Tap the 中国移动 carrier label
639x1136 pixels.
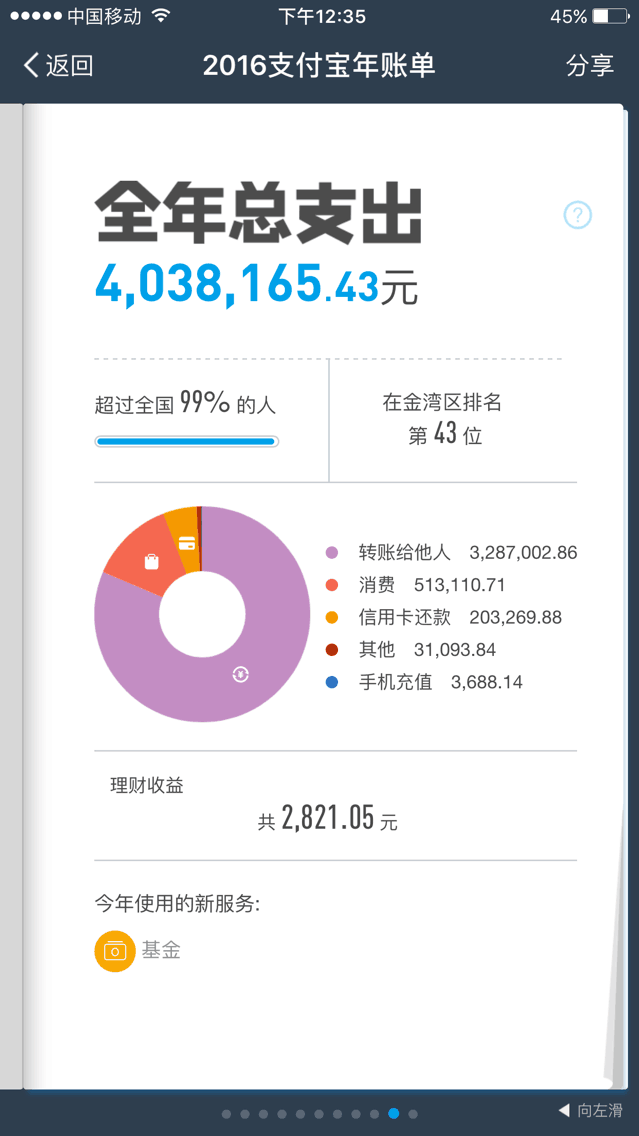coord(104,16)
